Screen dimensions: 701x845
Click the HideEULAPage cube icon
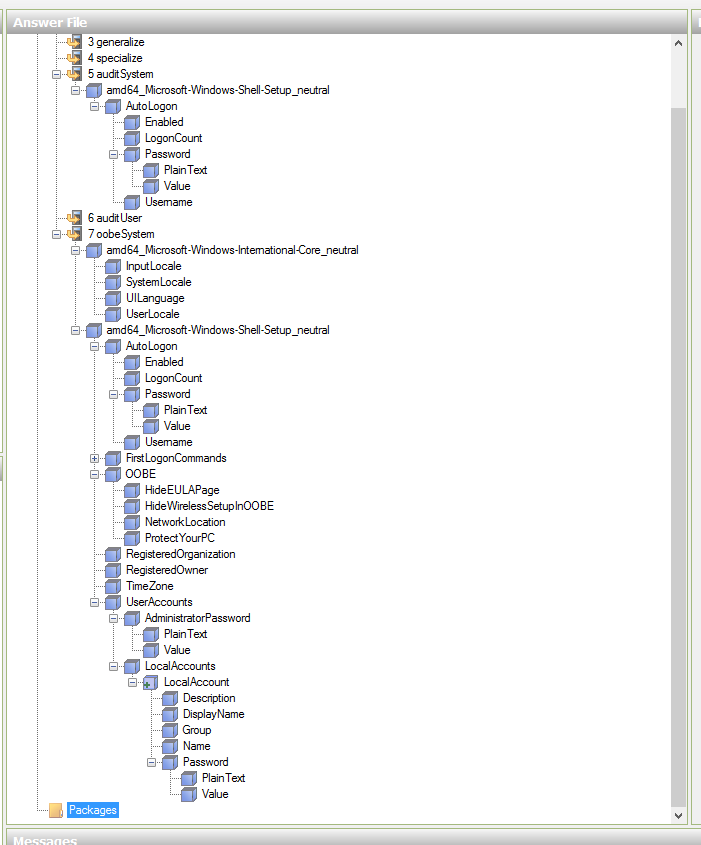(x=132, y=490)
